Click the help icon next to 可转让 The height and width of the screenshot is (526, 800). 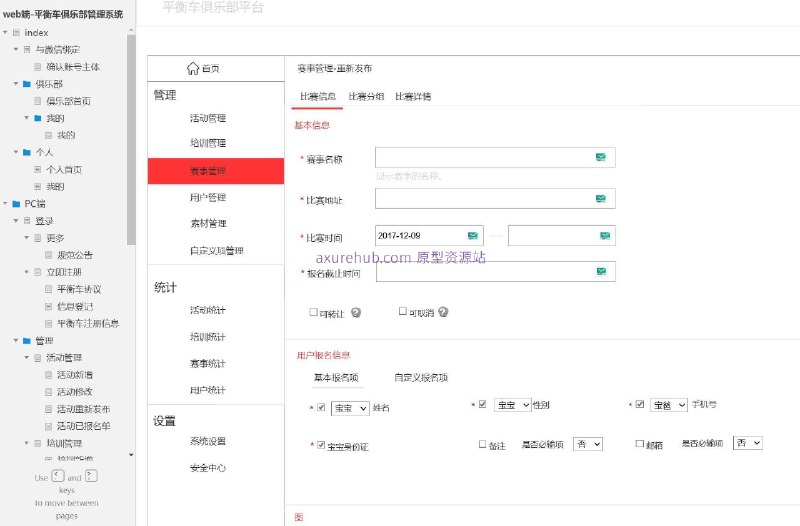tap(356, 313)
